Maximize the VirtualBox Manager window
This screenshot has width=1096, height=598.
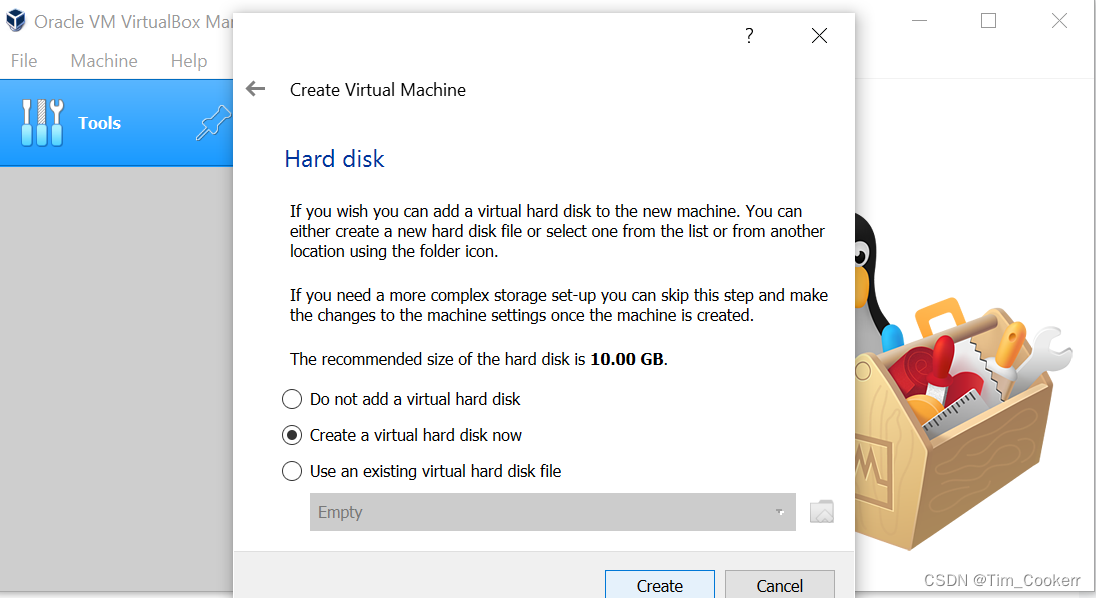988,21
